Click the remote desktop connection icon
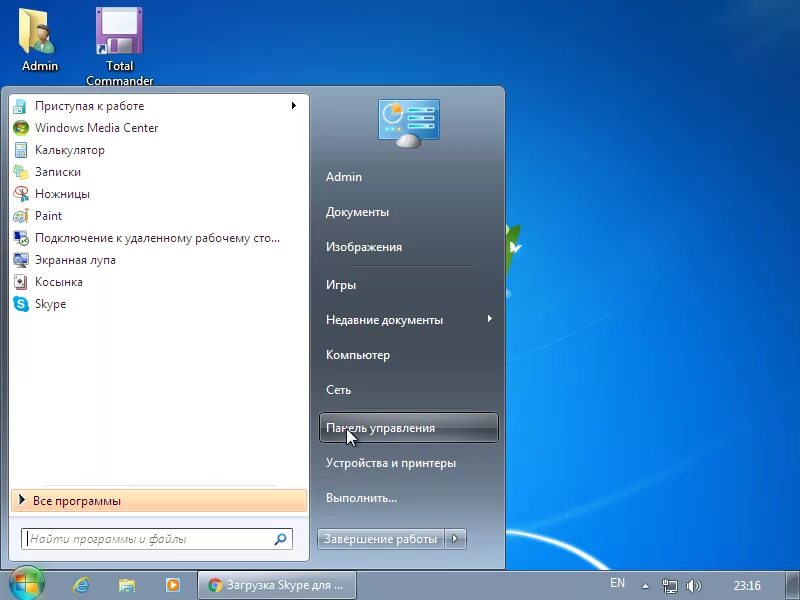800x600 pixels. pyautogui.click(x=20, y=238)
